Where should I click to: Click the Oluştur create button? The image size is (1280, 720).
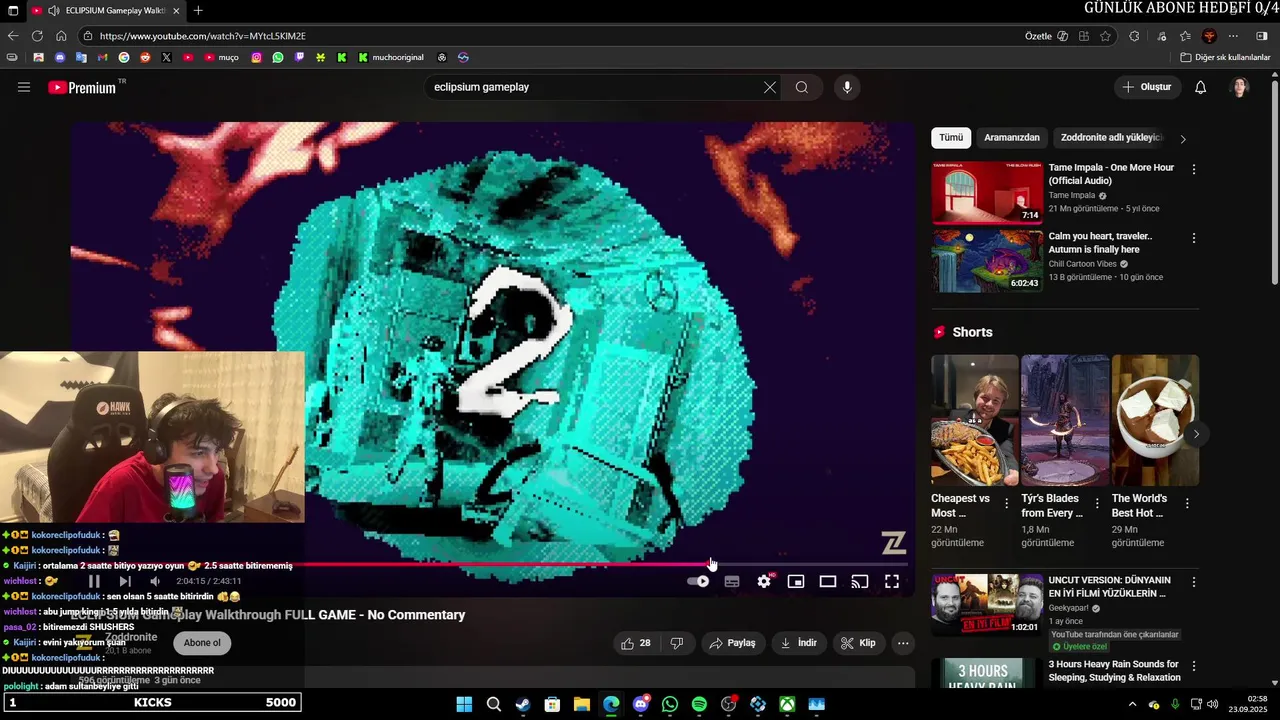click(1147, 87)
